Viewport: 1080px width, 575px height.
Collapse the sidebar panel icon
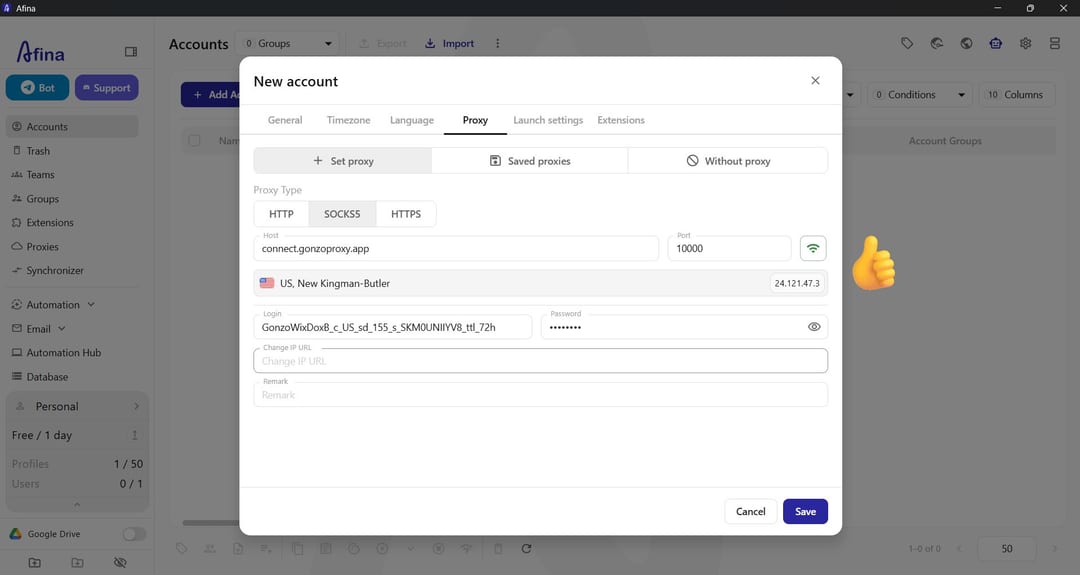(131, 52)
